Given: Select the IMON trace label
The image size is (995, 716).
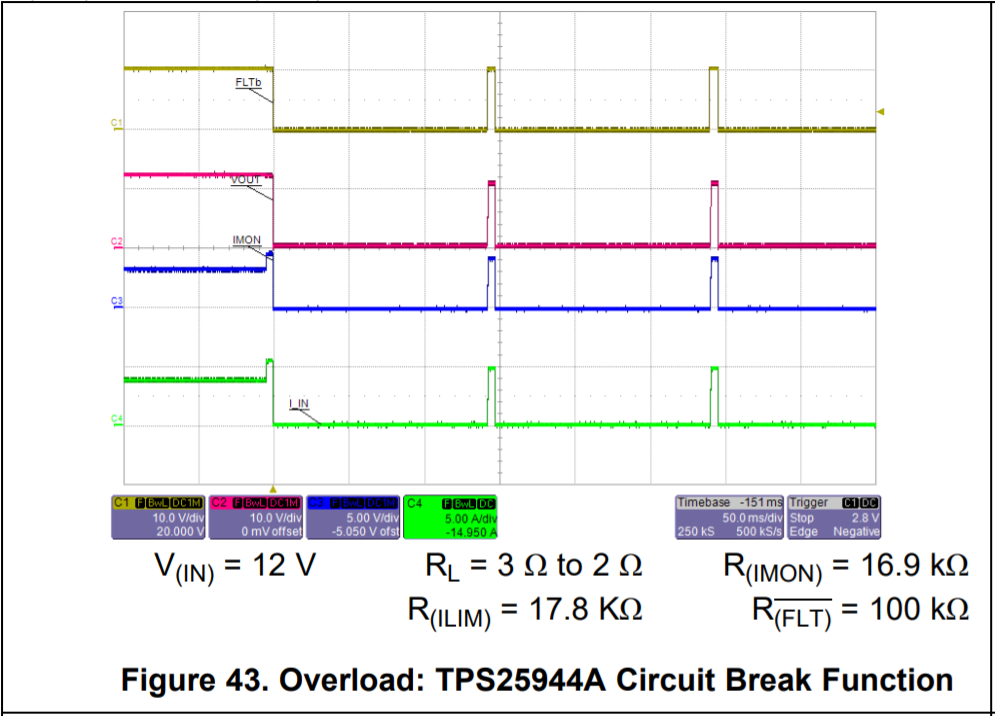Looking at the screenshot, I should 246,240.
